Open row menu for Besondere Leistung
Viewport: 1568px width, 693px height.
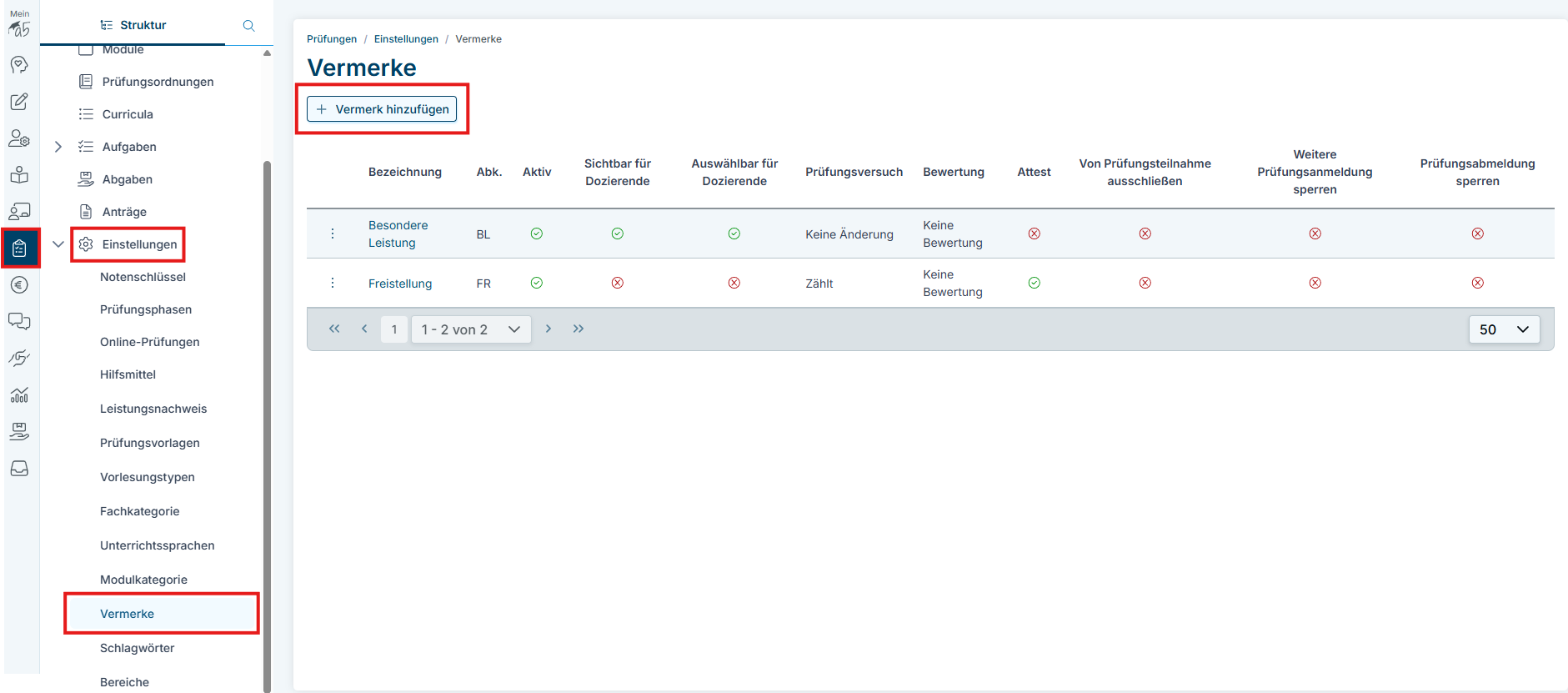(x=333, y=234)
